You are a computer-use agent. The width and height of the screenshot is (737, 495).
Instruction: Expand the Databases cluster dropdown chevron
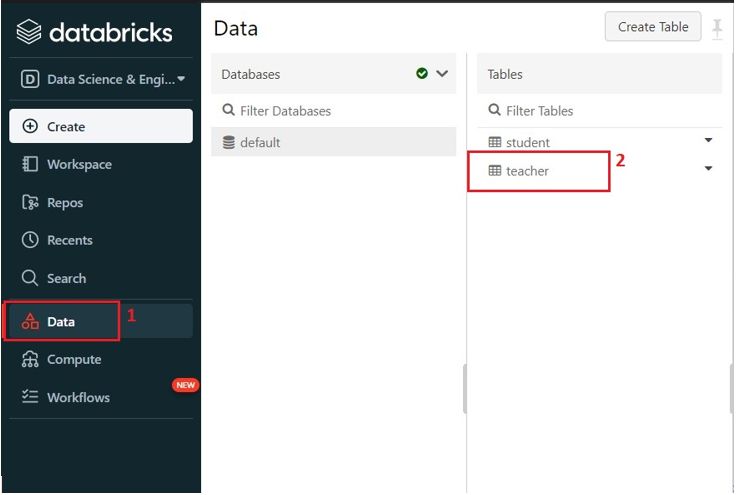coord(442,73)
